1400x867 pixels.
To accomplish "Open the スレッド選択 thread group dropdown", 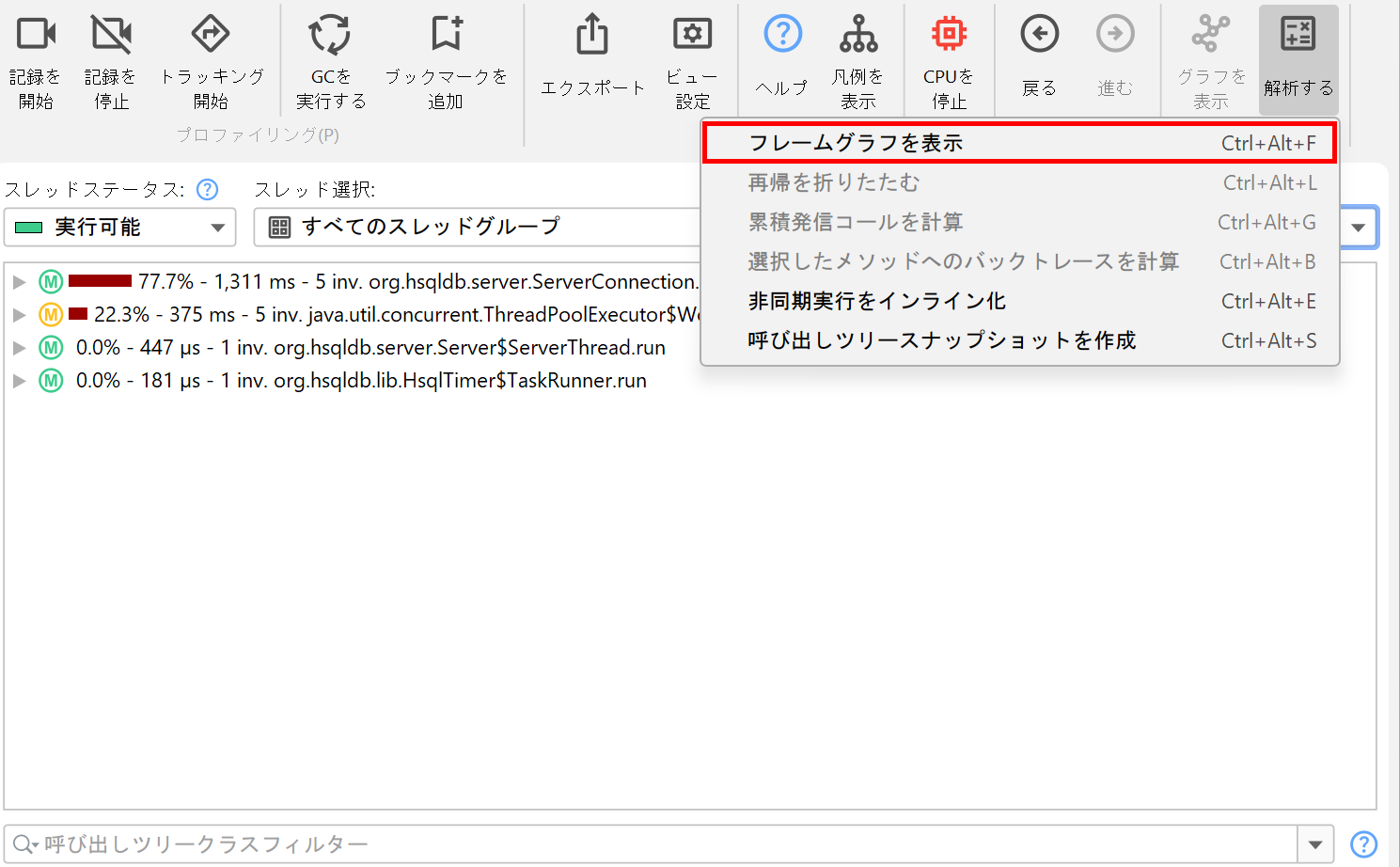I will (478, 228).
